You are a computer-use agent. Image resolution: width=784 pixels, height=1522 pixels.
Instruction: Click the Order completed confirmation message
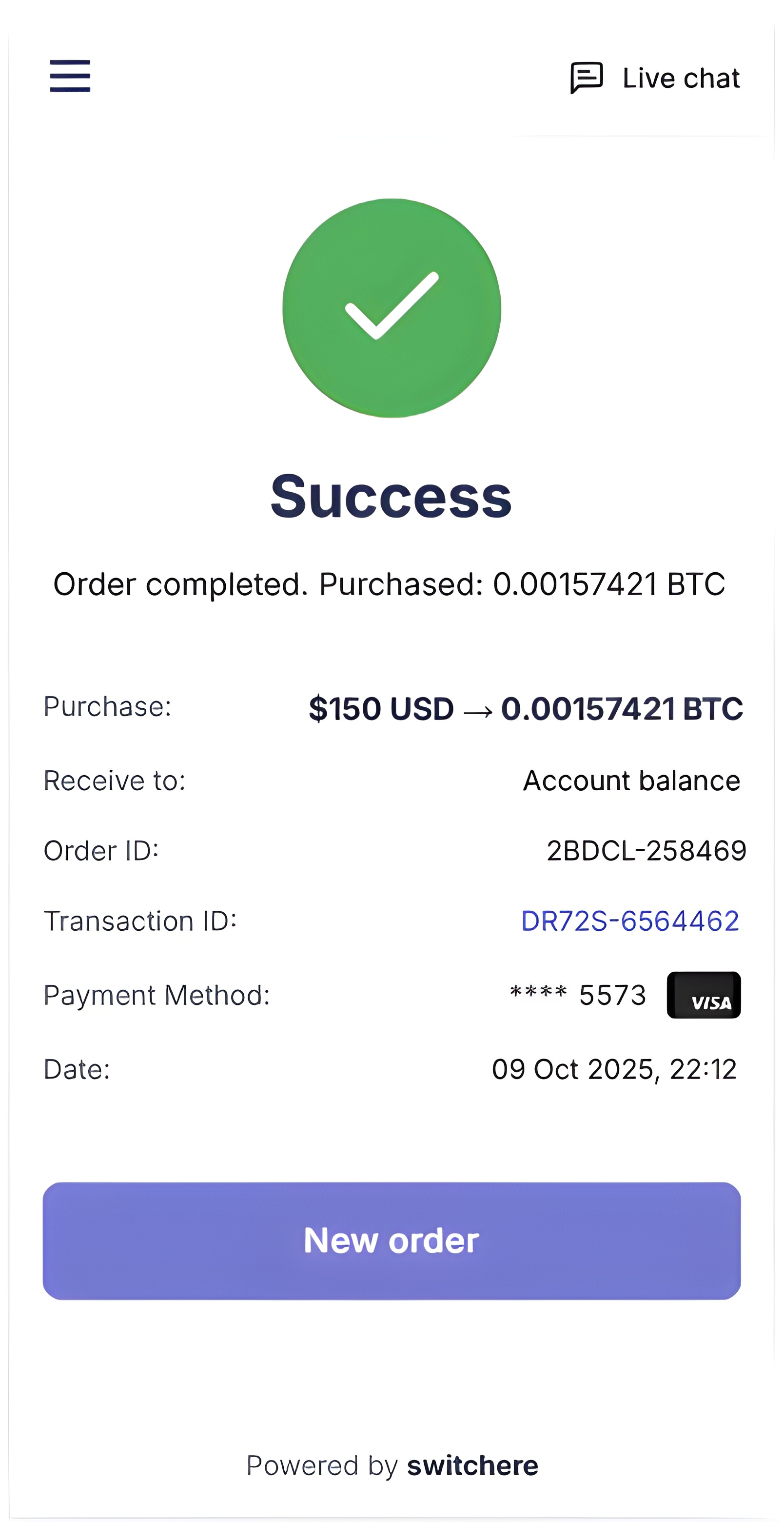(389, 584)
